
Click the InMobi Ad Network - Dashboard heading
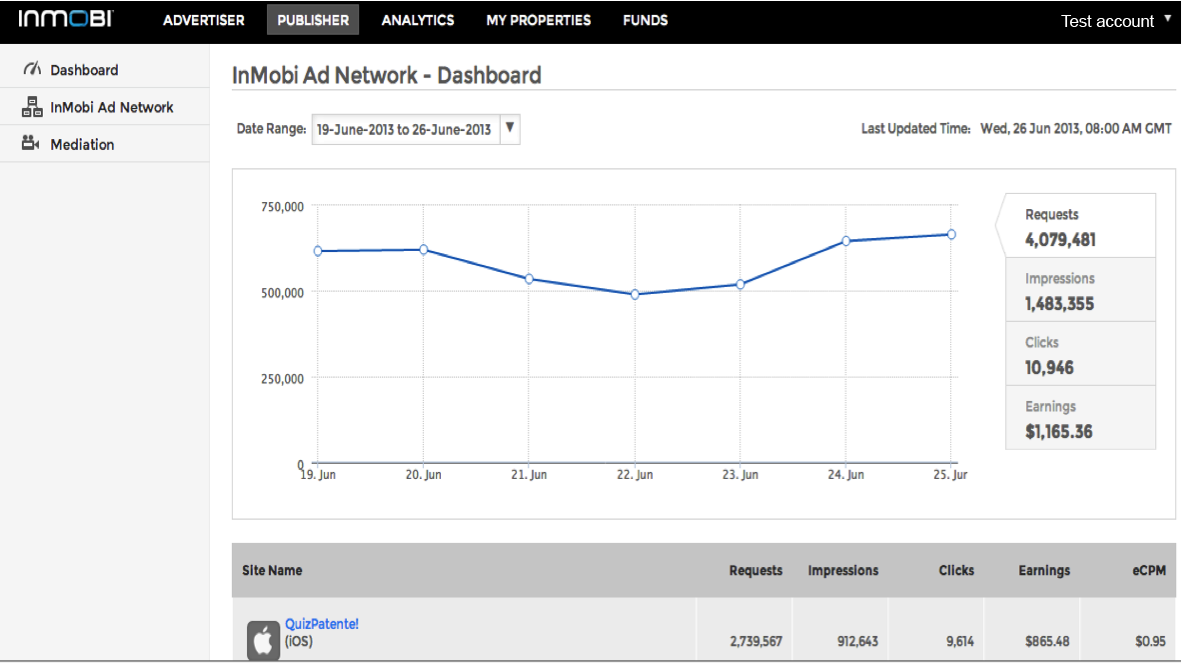click(x=387, y=75)
